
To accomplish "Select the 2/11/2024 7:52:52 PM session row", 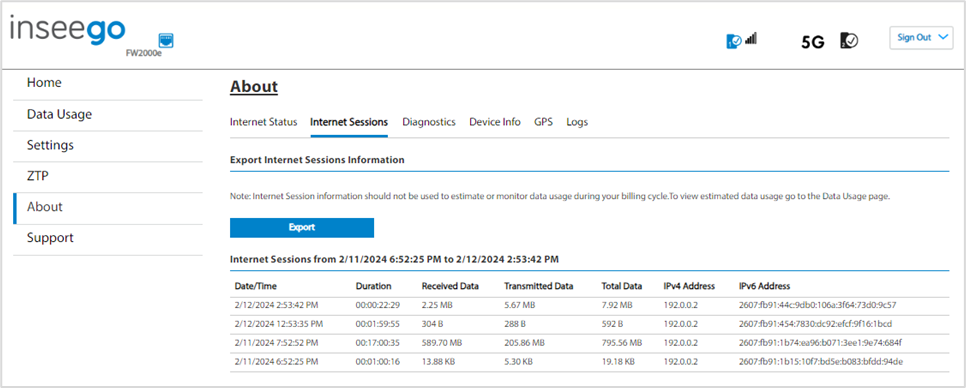I will (589, 342).
